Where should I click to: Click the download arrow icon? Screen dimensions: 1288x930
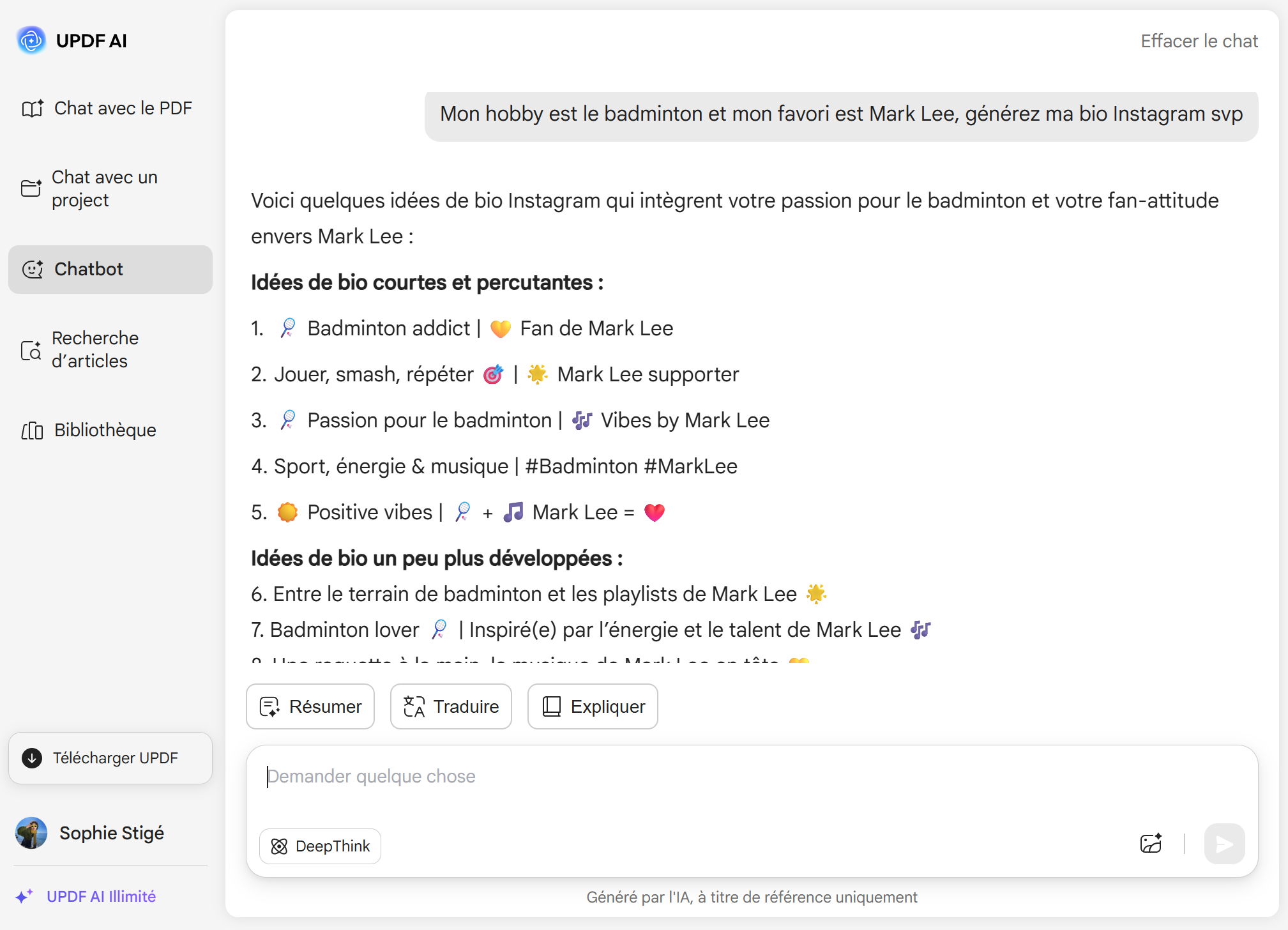32,758
